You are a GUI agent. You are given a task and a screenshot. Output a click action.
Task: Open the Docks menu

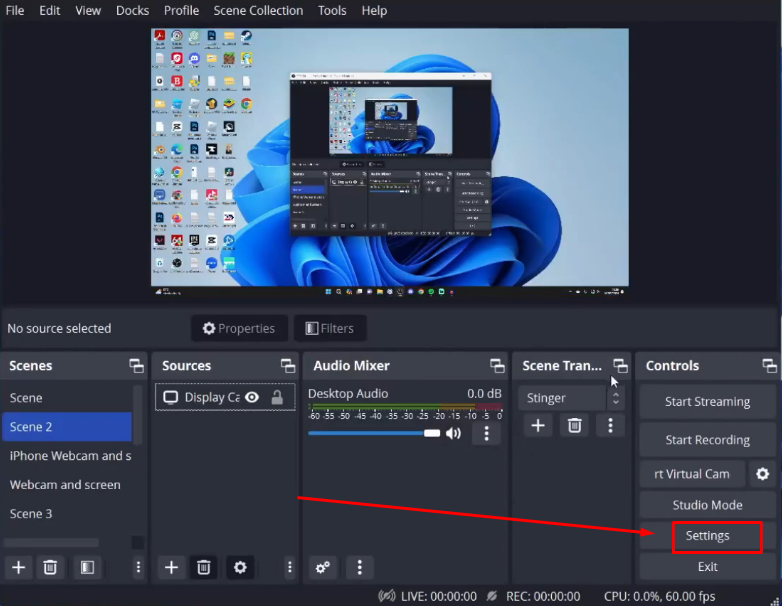(x=132, y=10)
